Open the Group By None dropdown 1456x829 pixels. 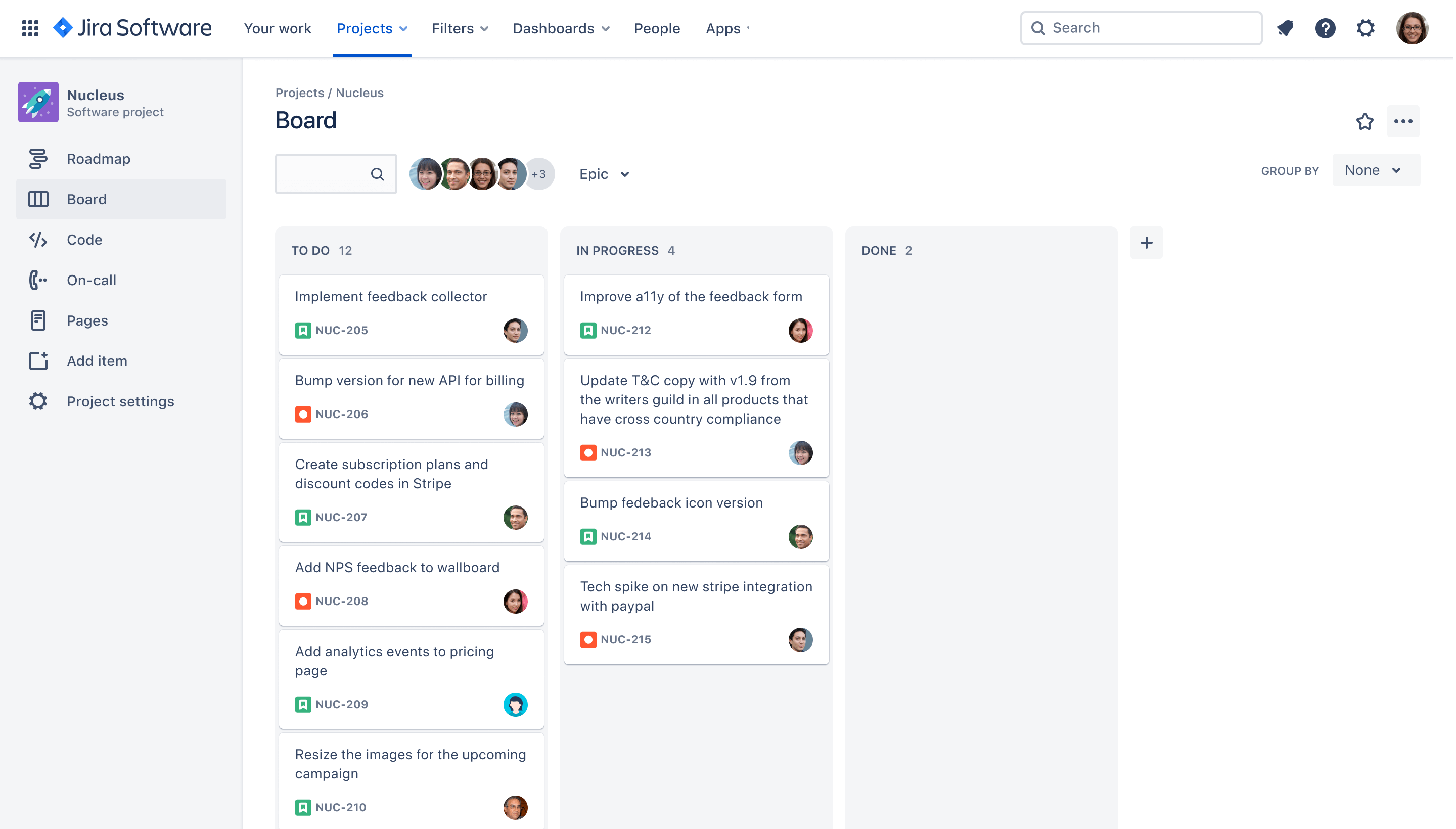pyautogui.click(x=1375, y=169)
